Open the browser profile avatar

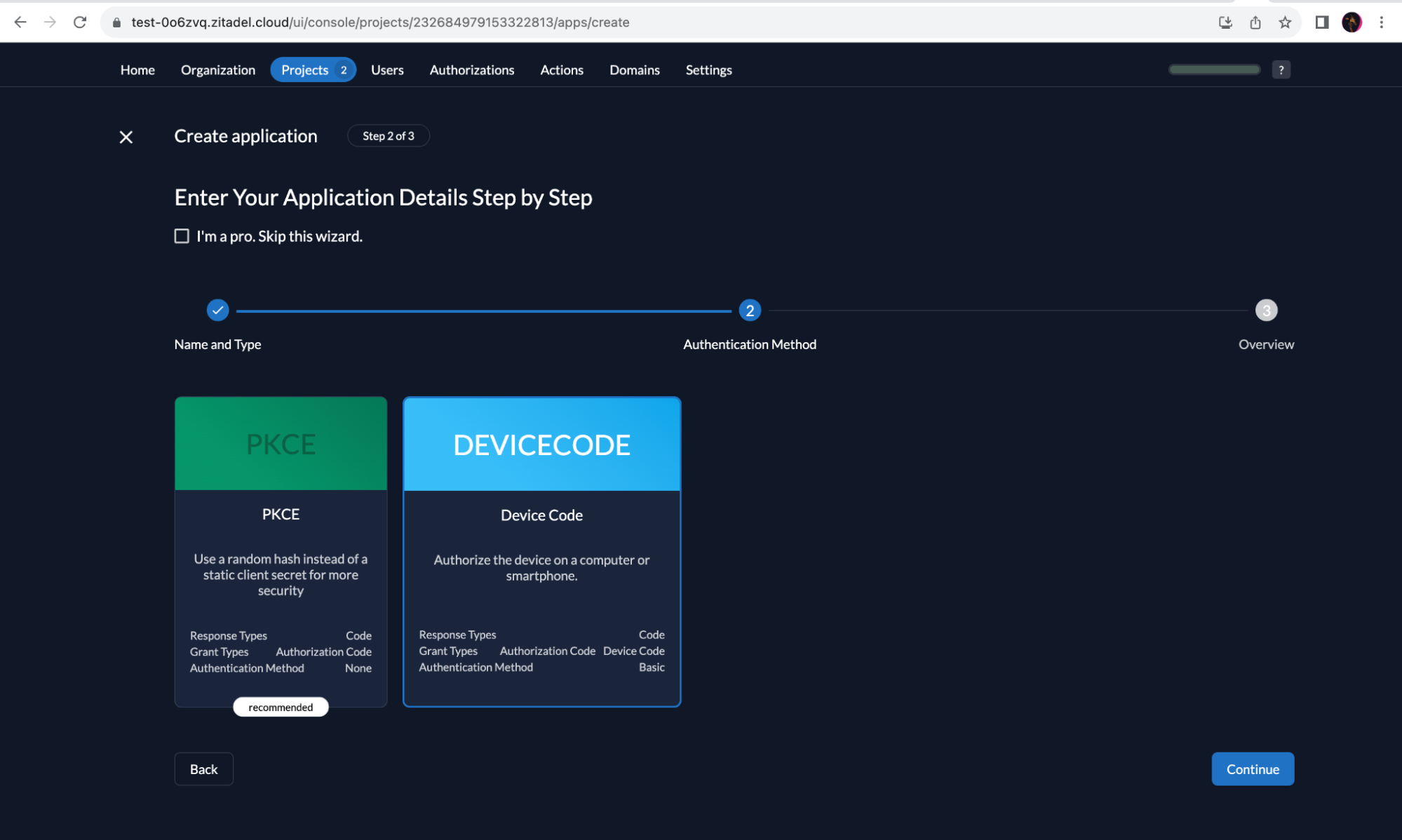pyautogui.click(x=1352, y=22)
